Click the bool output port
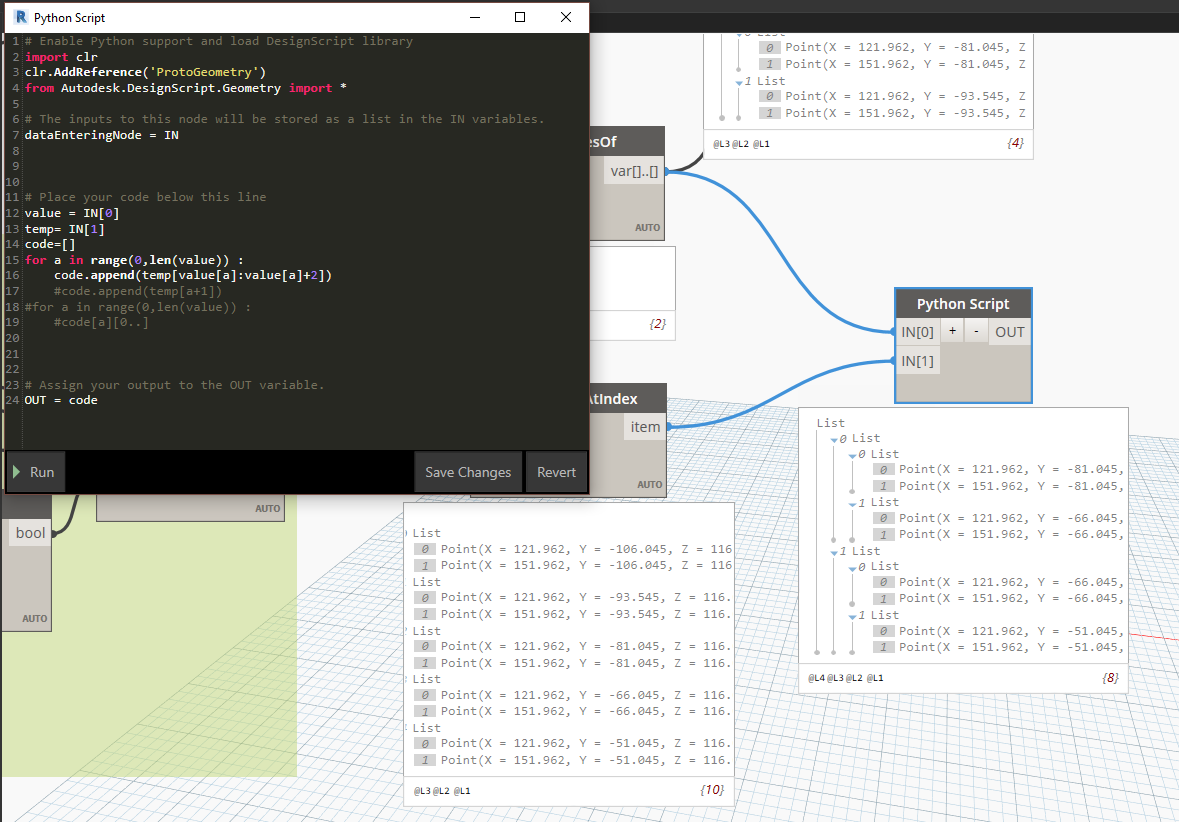The image size is (1179, 822). tap(30, 532)
